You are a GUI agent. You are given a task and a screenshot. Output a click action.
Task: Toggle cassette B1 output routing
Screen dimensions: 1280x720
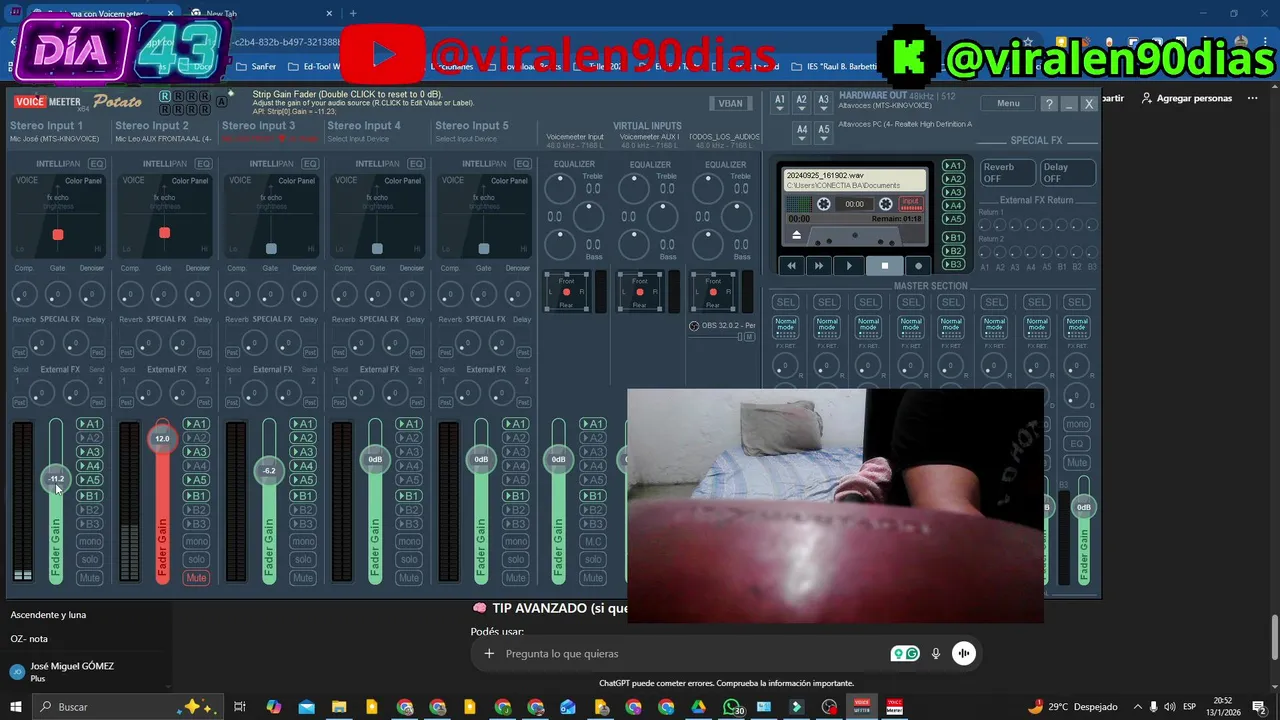click(954, 238)
